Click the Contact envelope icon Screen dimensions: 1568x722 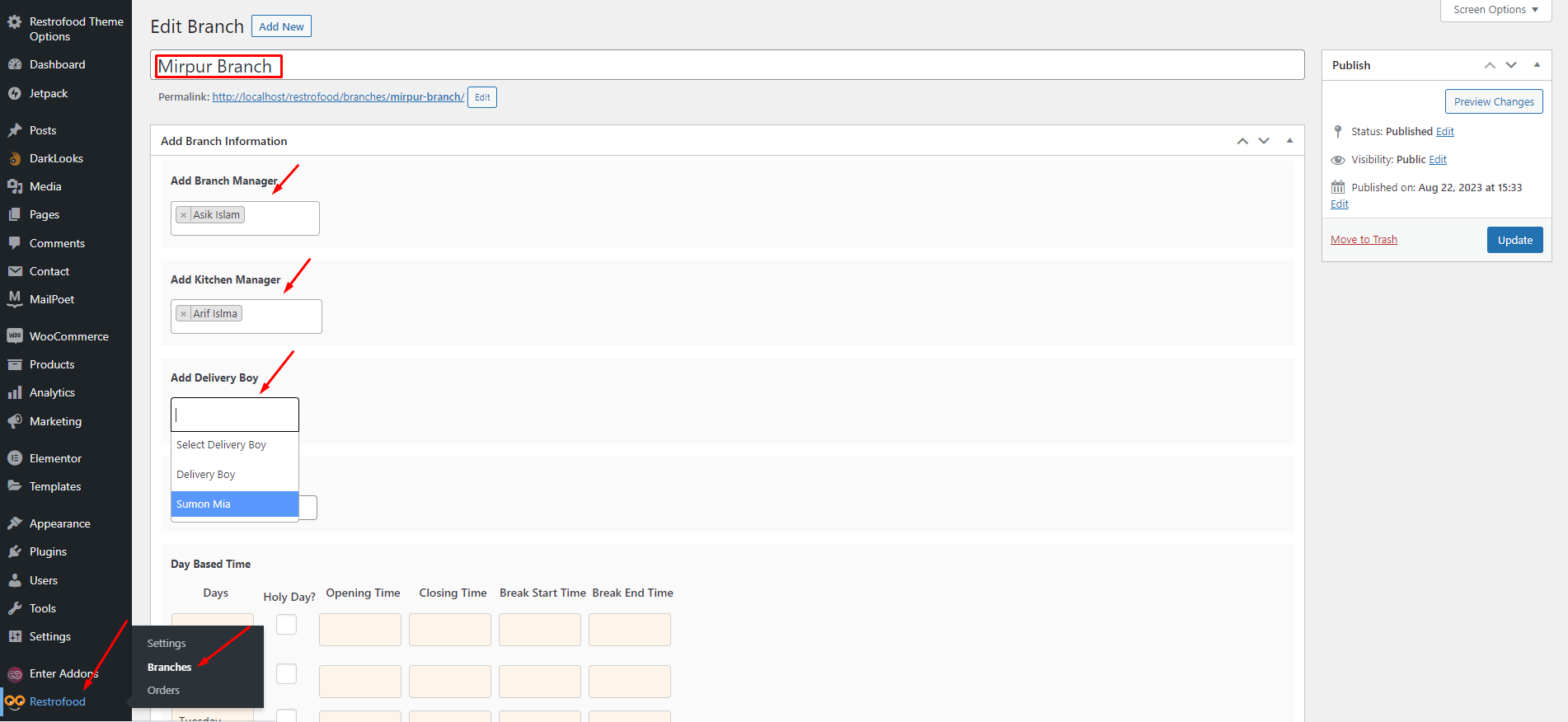point(15,271)
